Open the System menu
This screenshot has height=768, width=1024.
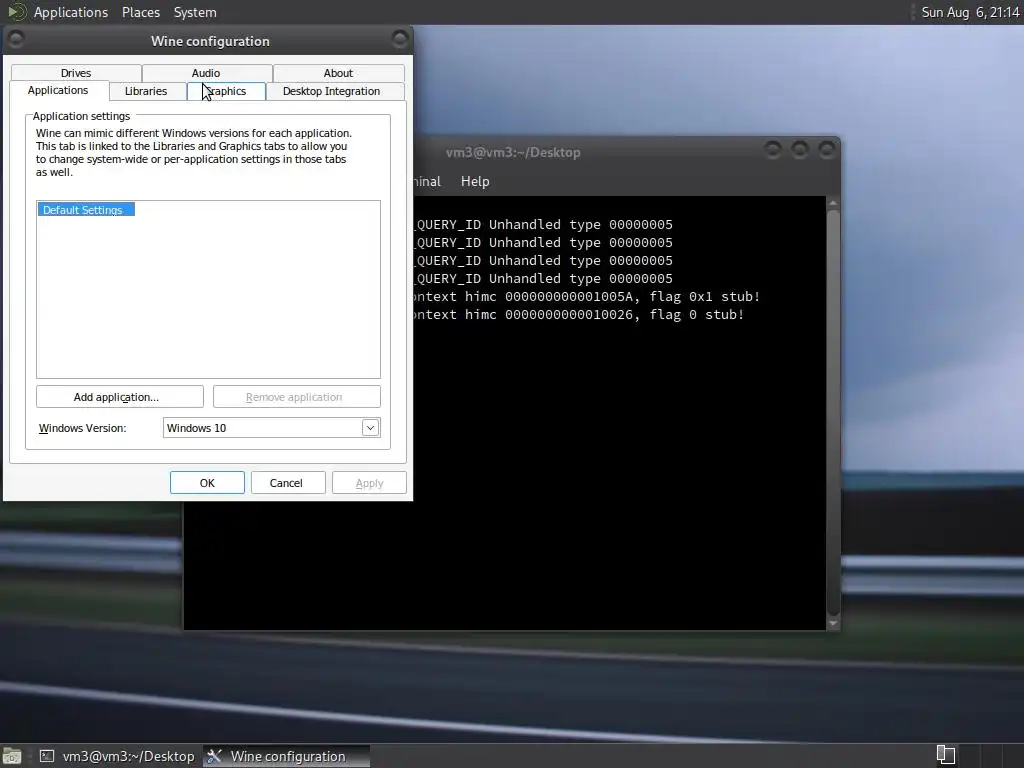tap(195, 12)
